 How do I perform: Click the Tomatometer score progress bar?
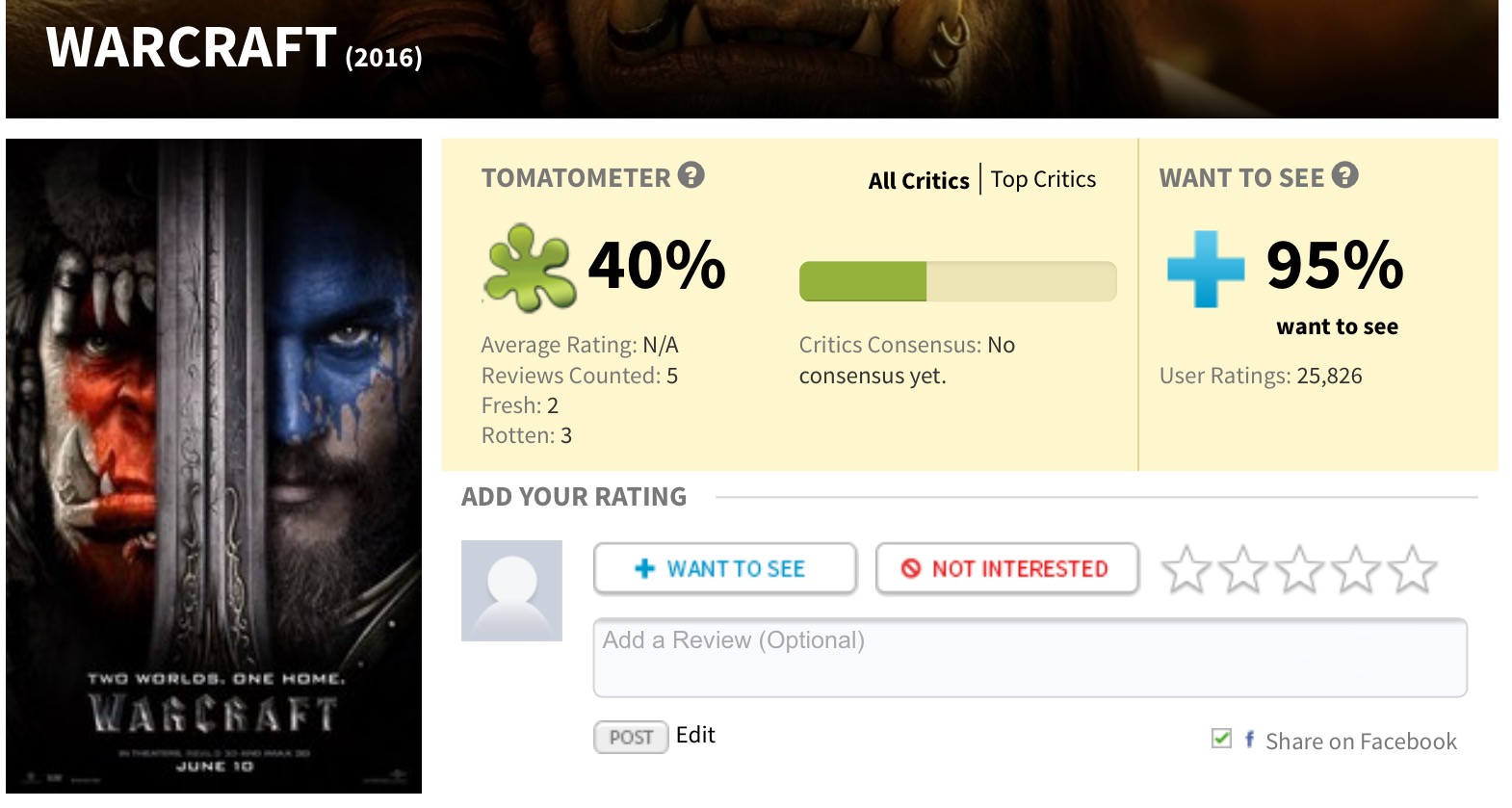pos(957,281)
